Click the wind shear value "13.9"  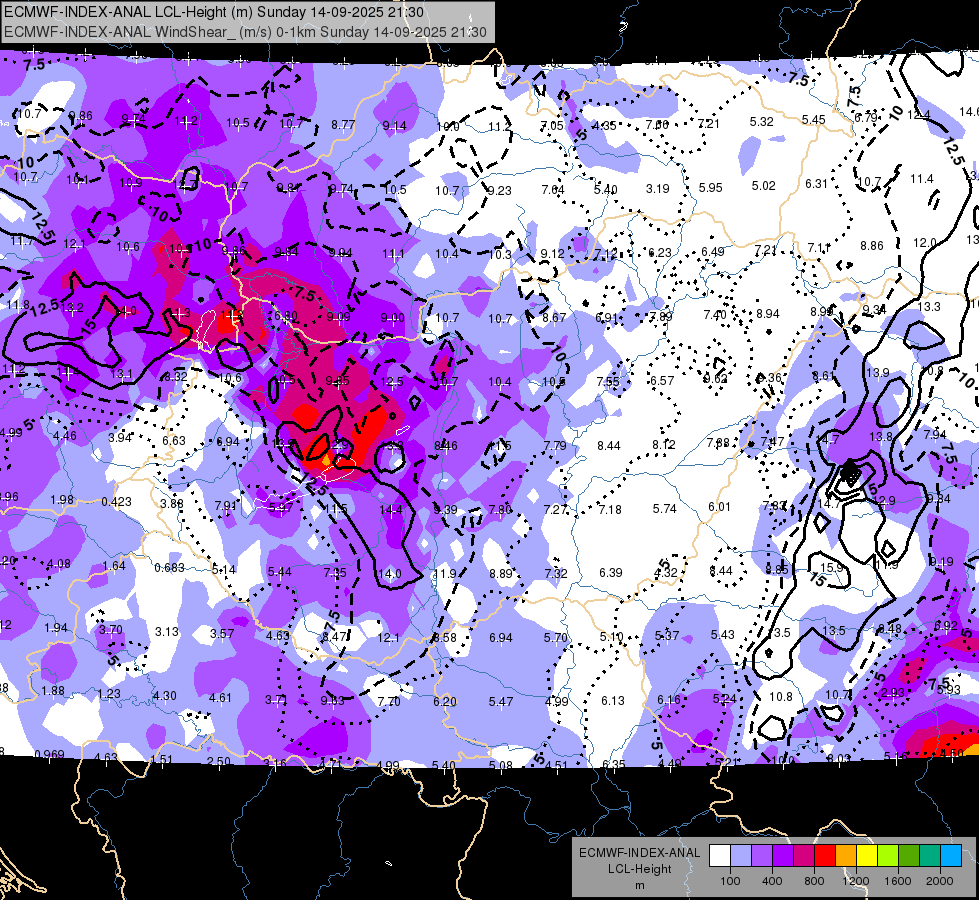coord(877,372)
